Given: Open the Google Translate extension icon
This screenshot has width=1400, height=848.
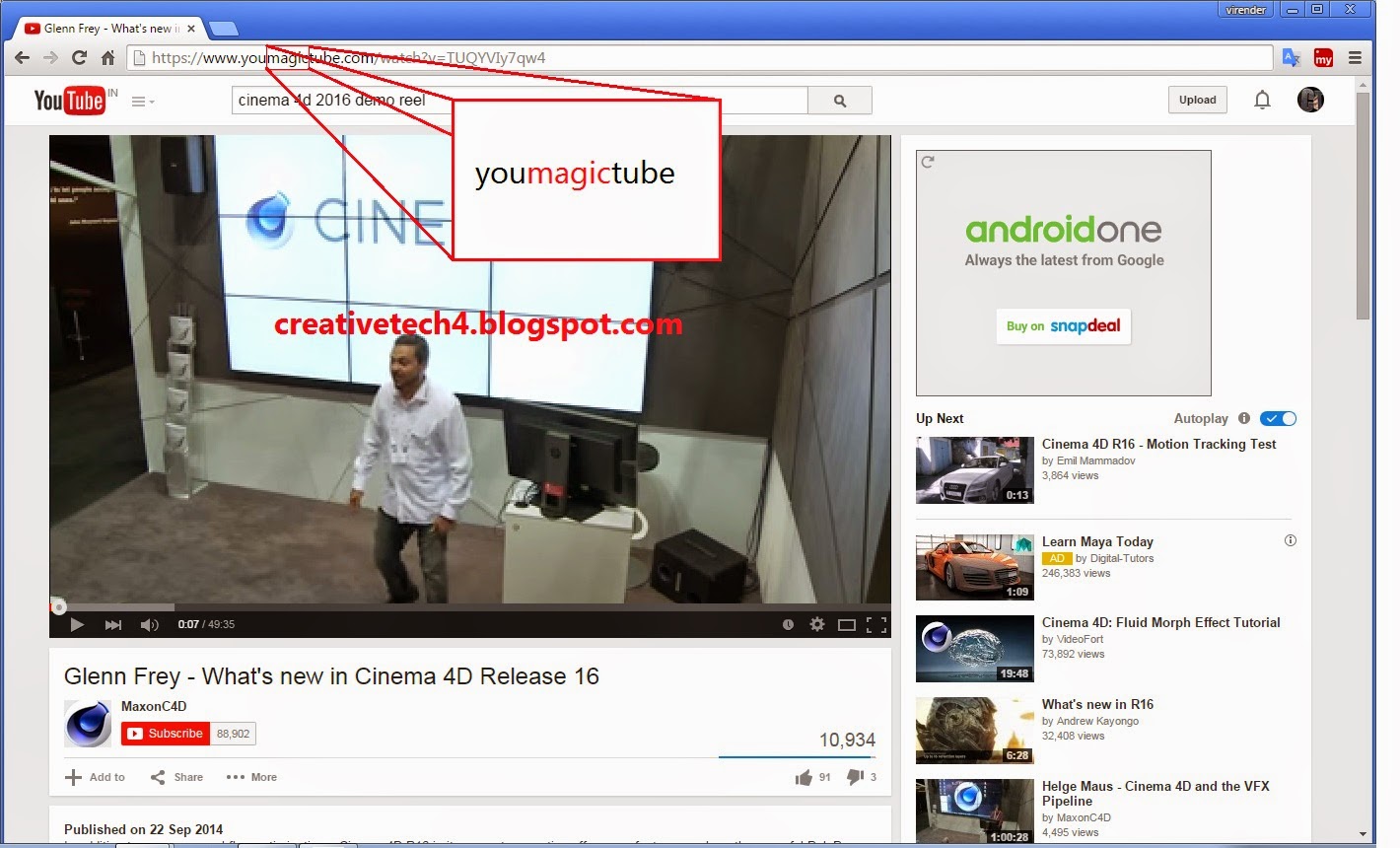Looking at the screenshot, I should tap(1291, 58).
